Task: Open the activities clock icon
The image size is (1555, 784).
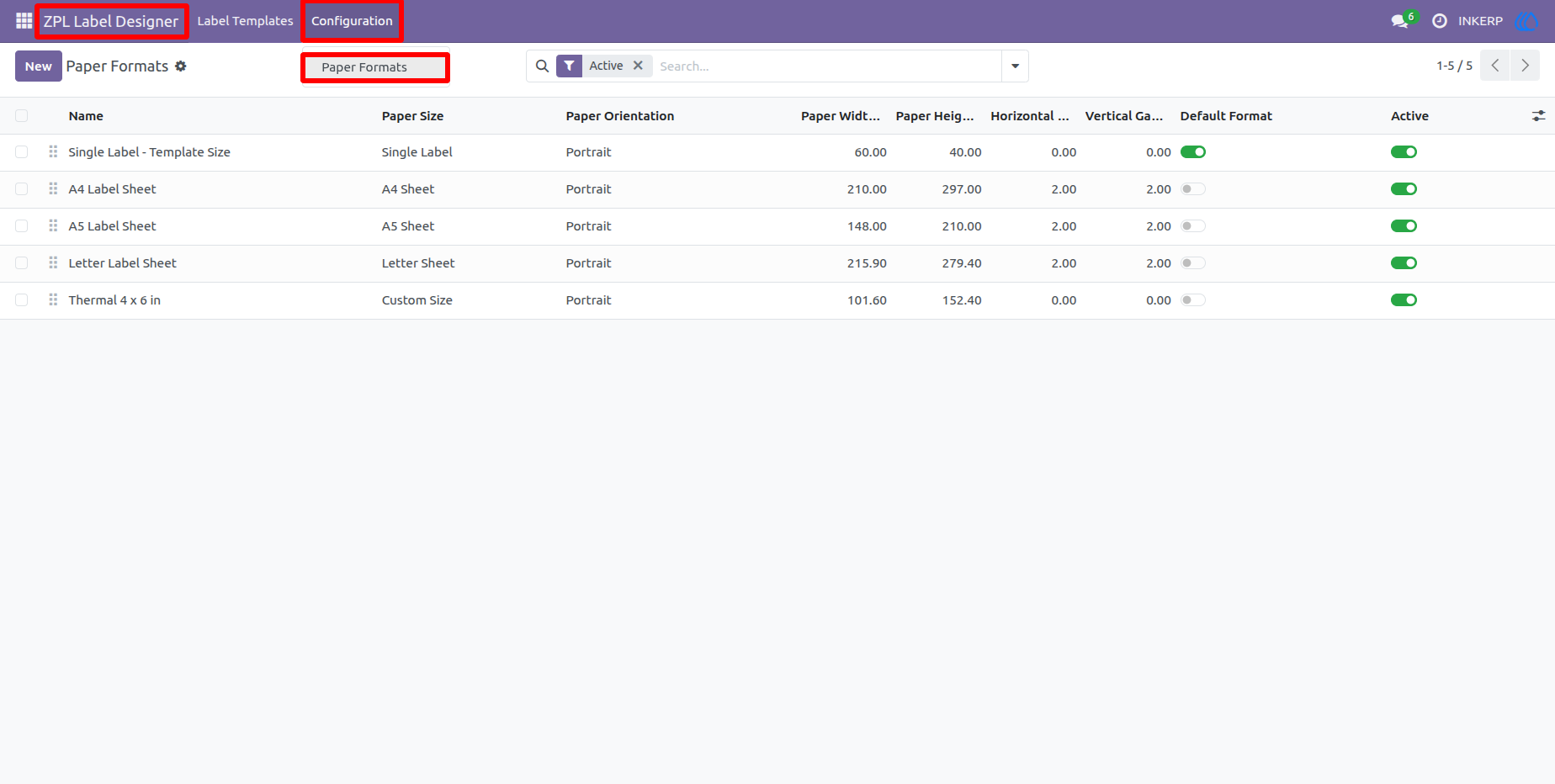Action: pos(1440,21)
